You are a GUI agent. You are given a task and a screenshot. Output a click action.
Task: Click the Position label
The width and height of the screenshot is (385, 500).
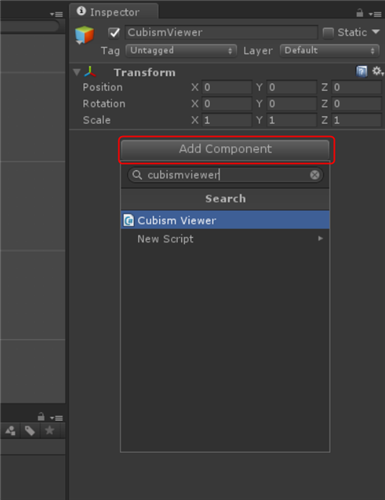click(102, 87)
